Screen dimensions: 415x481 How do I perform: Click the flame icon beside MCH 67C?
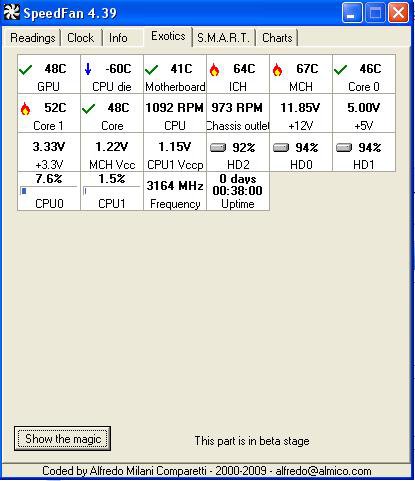(x=277, y=70)
